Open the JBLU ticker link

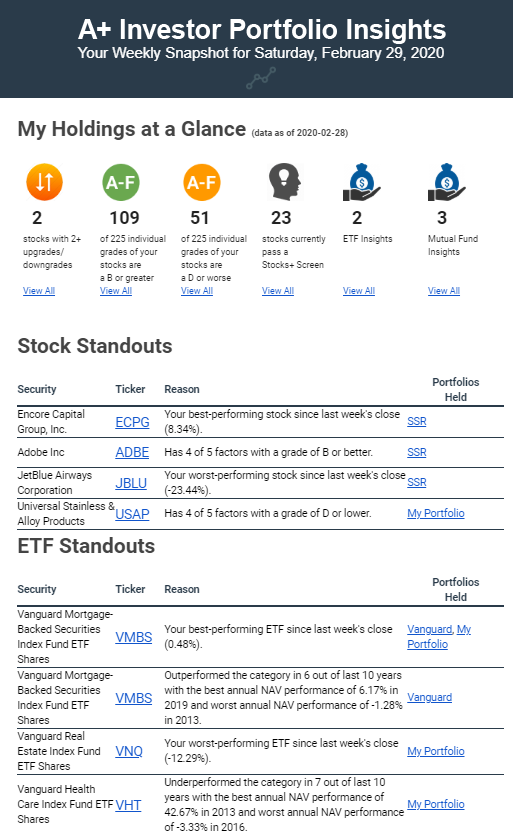point(131,483)
